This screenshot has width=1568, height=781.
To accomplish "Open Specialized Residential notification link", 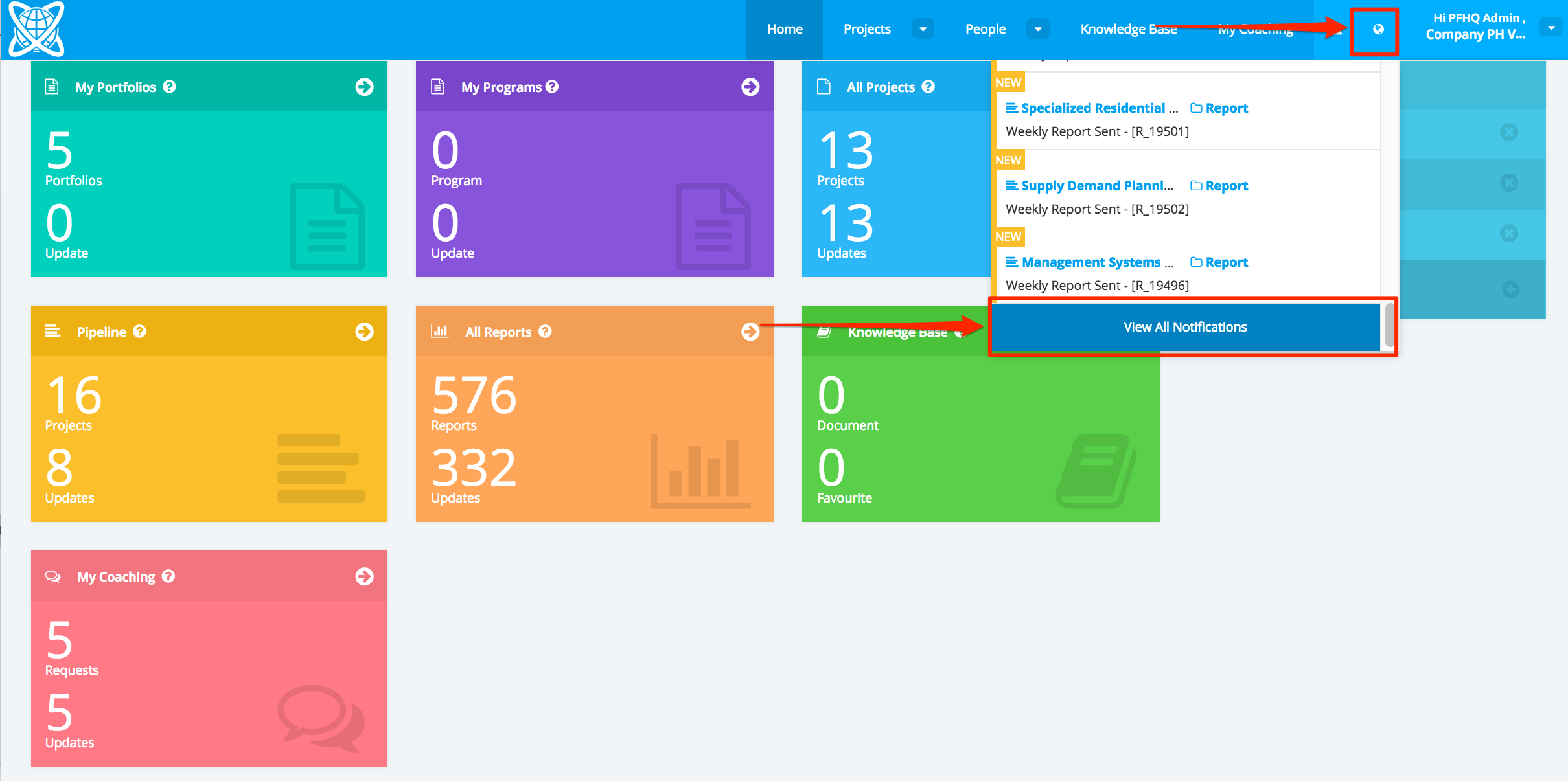I will [1092, 108].
